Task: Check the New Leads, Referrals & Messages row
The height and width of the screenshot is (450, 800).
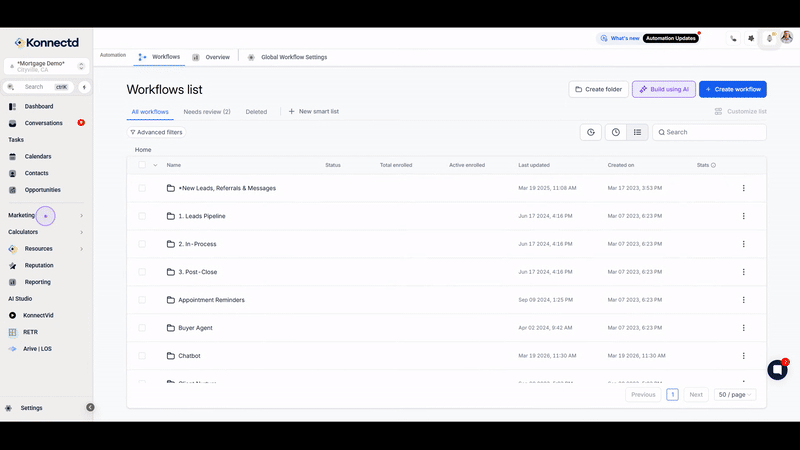Action: pyautogui.click(x=142, y=188)
